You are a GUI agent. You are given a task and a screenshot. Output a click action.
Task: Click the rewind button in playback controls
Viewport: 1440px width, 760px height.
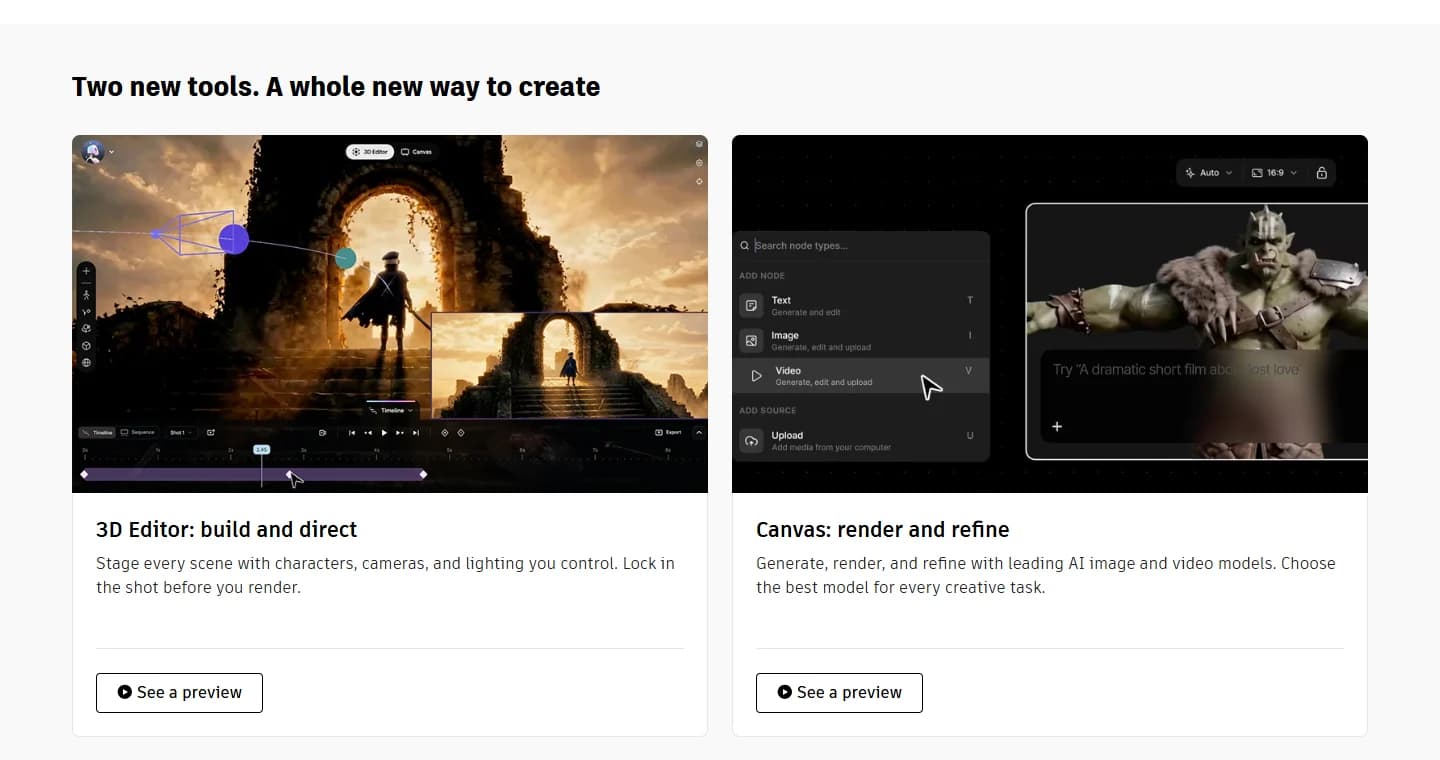tap(368, 433)
